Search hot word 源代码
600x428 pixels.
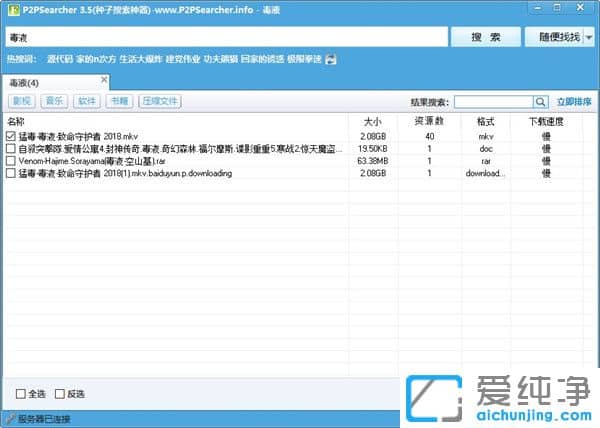(60, 59)
